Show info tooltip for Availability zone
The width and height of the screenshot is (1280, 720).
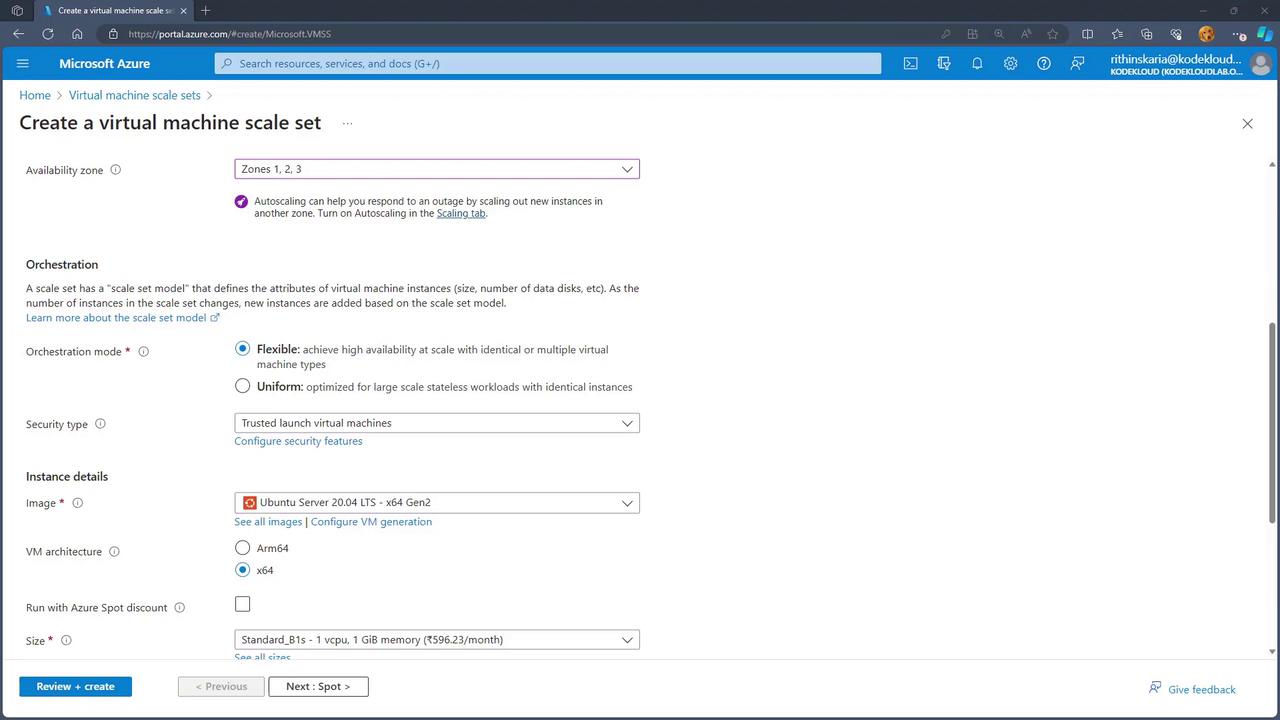click(115, 170)
